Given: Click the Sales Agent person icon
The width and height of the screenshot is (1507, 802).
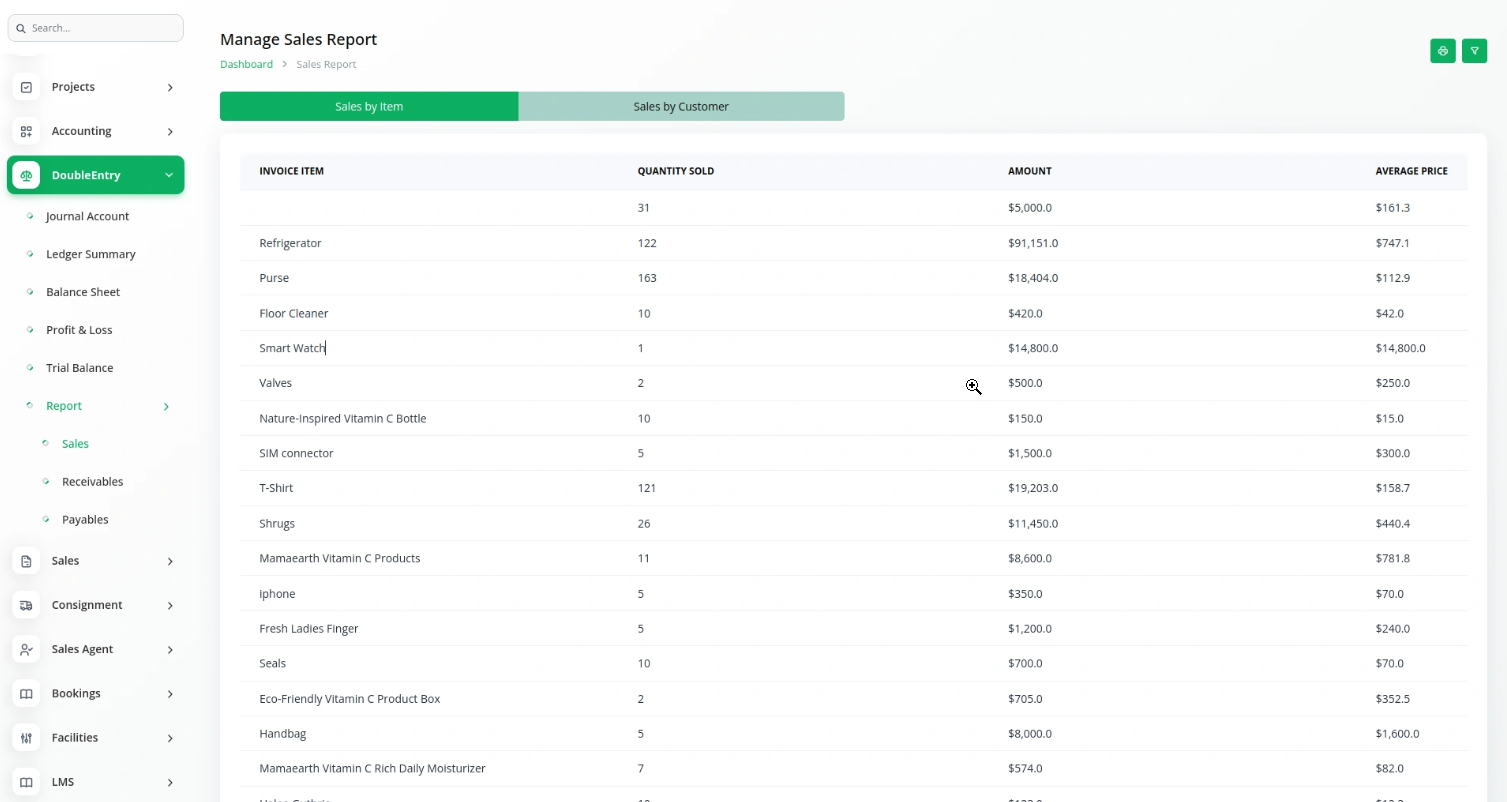Looking at the screenshot, I should (x=27, y=649).
